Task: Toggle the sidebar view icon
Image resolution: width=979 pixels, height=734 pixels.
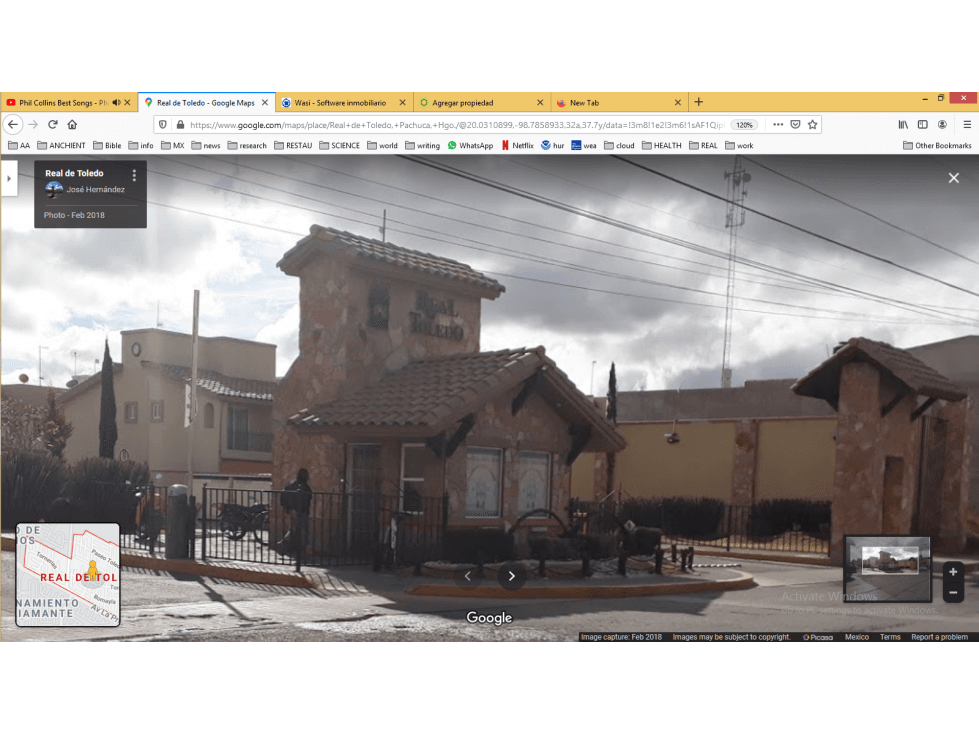Action: coord(923,124)
